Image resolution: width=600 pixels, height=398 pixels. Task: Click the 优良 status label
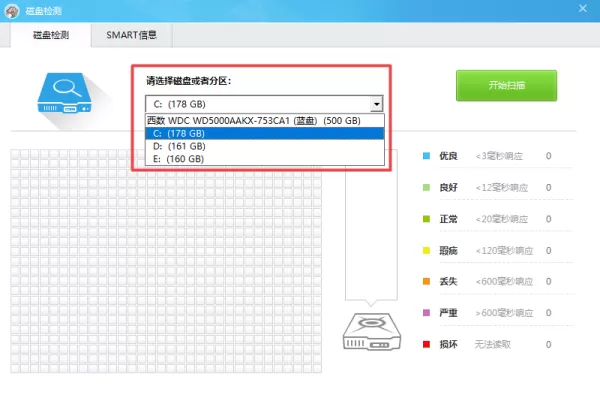tap(448, 156)
